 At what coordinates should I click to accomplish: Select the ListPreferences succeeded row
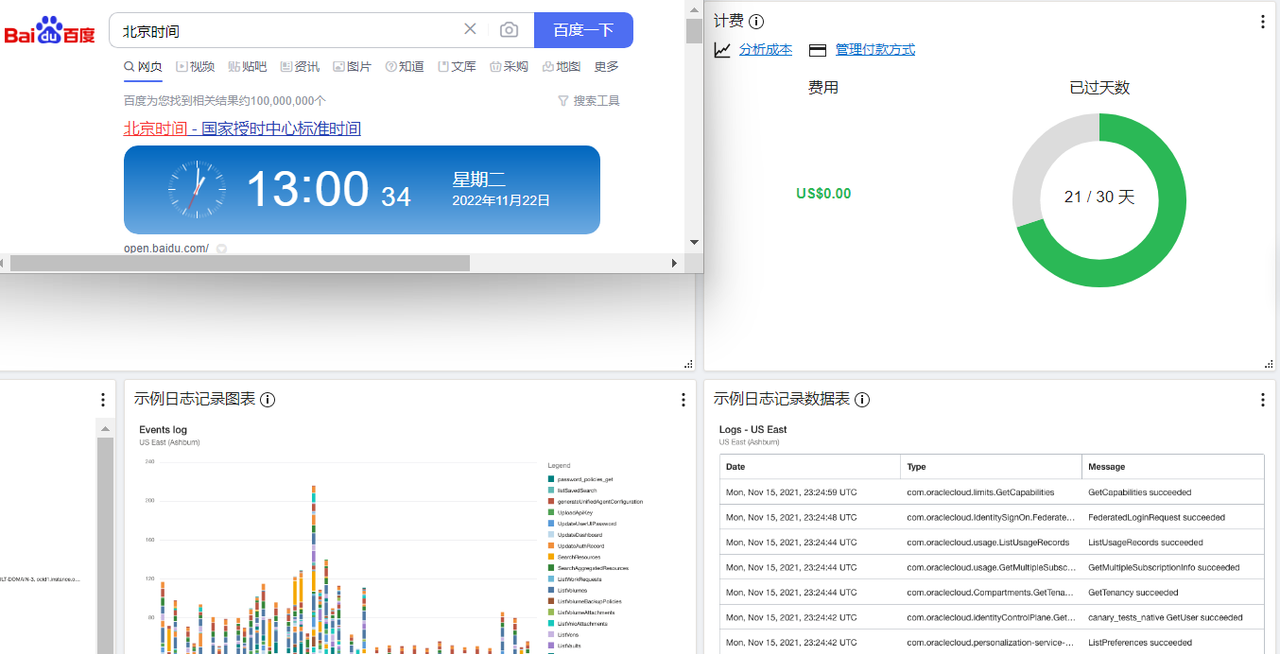coord(991,642)
